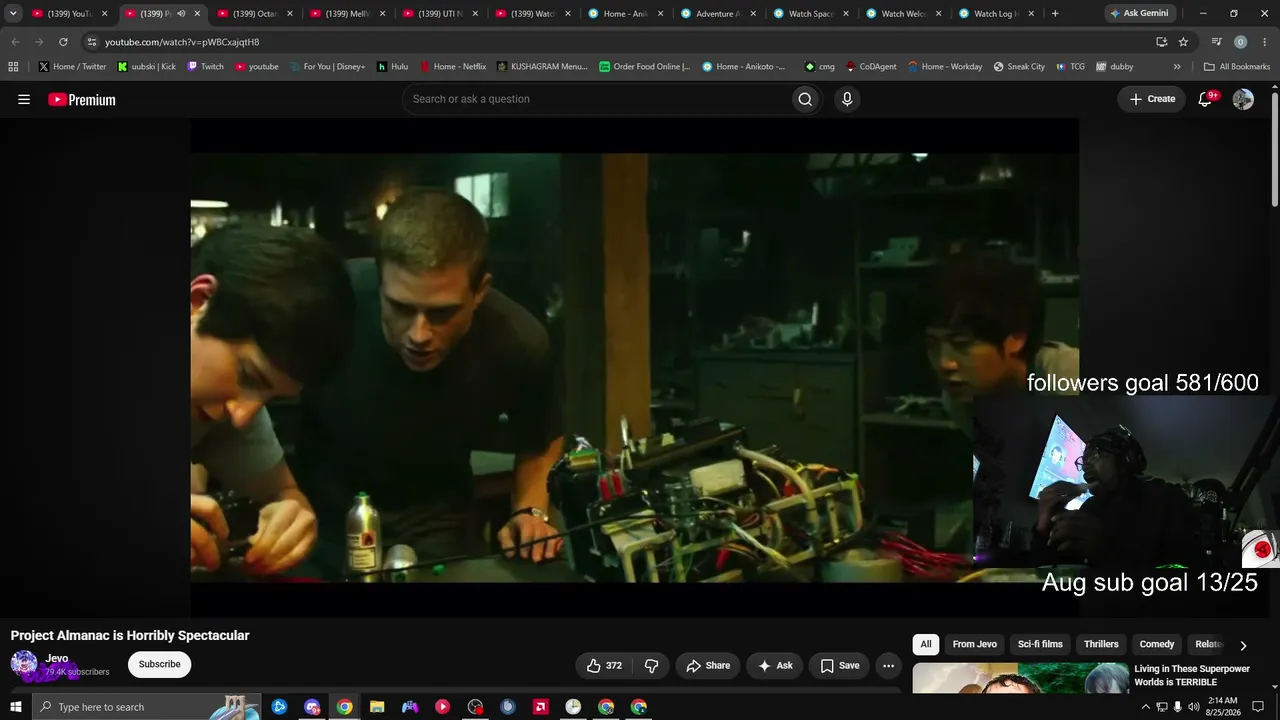Viewport: 1280px width, 720px height.
Task: Save video to a playlist
Action: click(x=840, y=665)
